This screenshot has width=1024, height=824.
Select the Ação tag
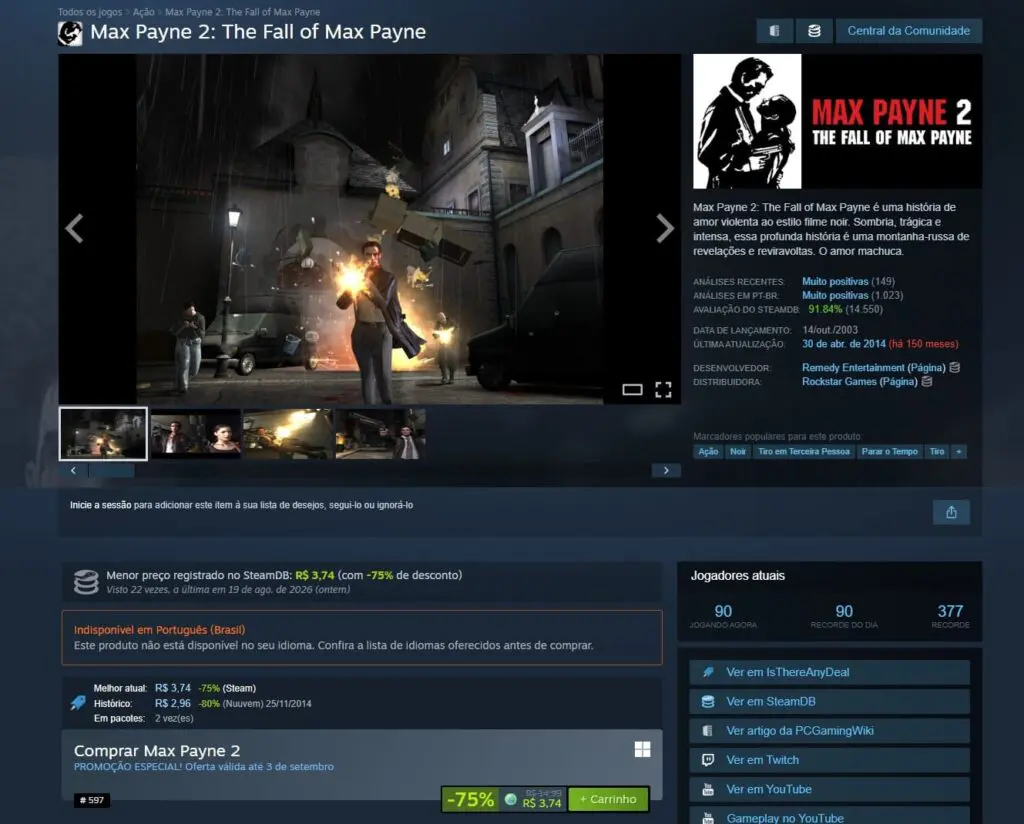pyautogui.click(x=708, y=451)
